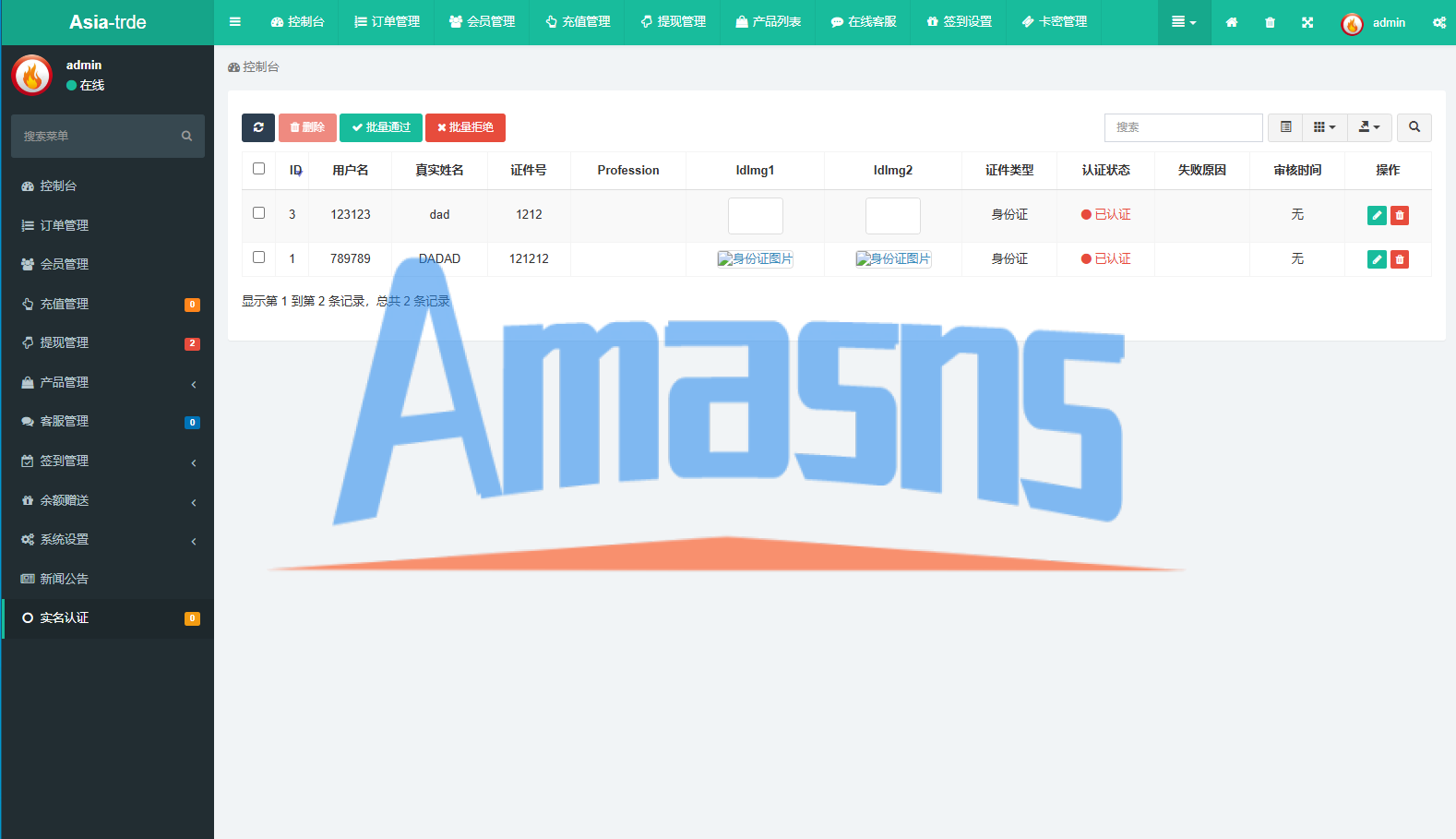Viewport: 1456px width, 839px height.
Task: Open 订单管理 in the top navigation
Action: point(387,22)
